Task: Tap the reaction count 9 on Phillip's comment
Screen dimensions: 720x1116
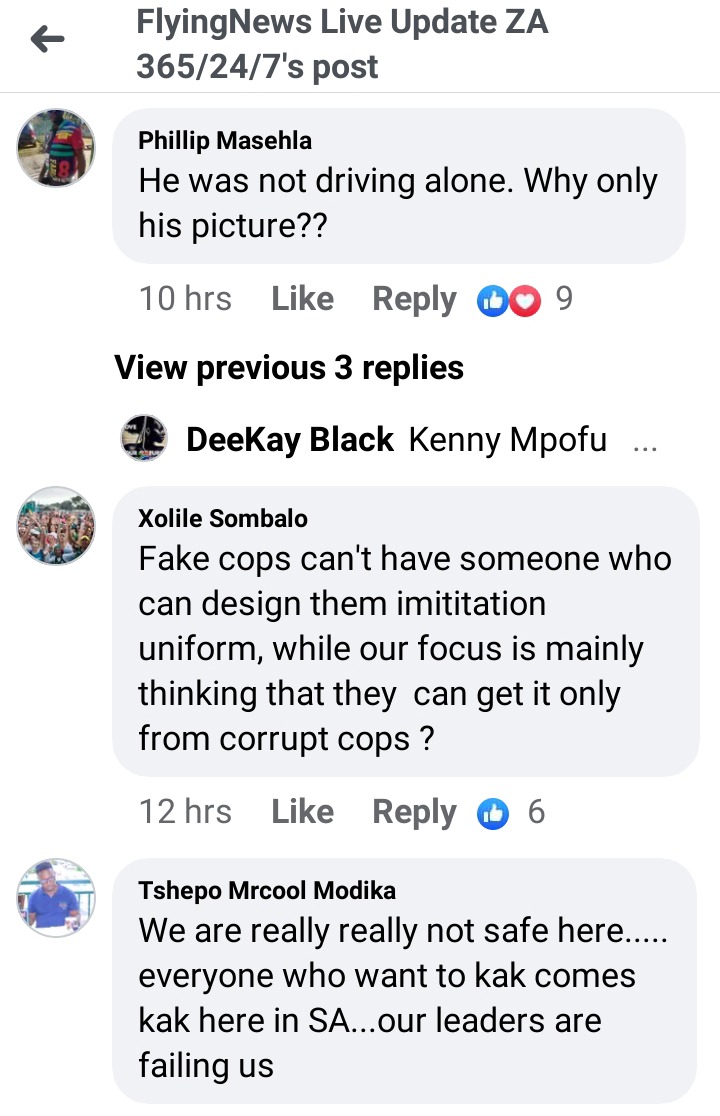Action: point(564,299)
